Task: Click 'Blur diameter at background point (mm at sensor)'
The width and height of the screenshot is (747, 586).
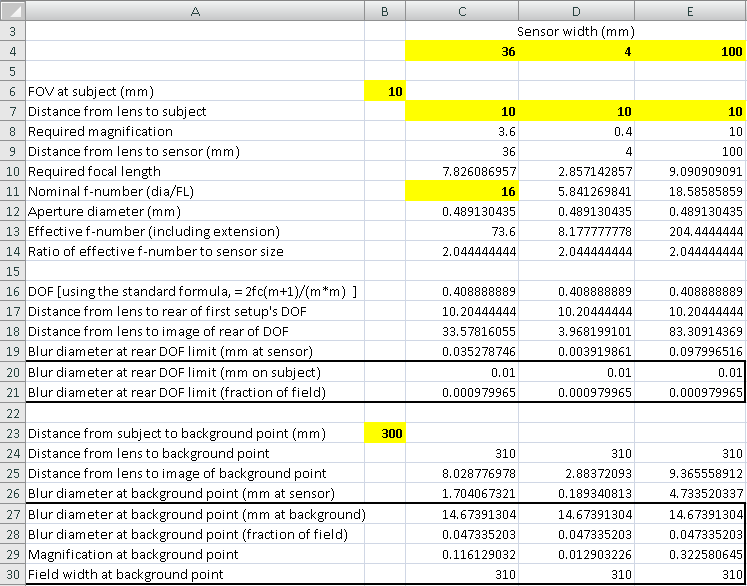Action: coord(181,494)
